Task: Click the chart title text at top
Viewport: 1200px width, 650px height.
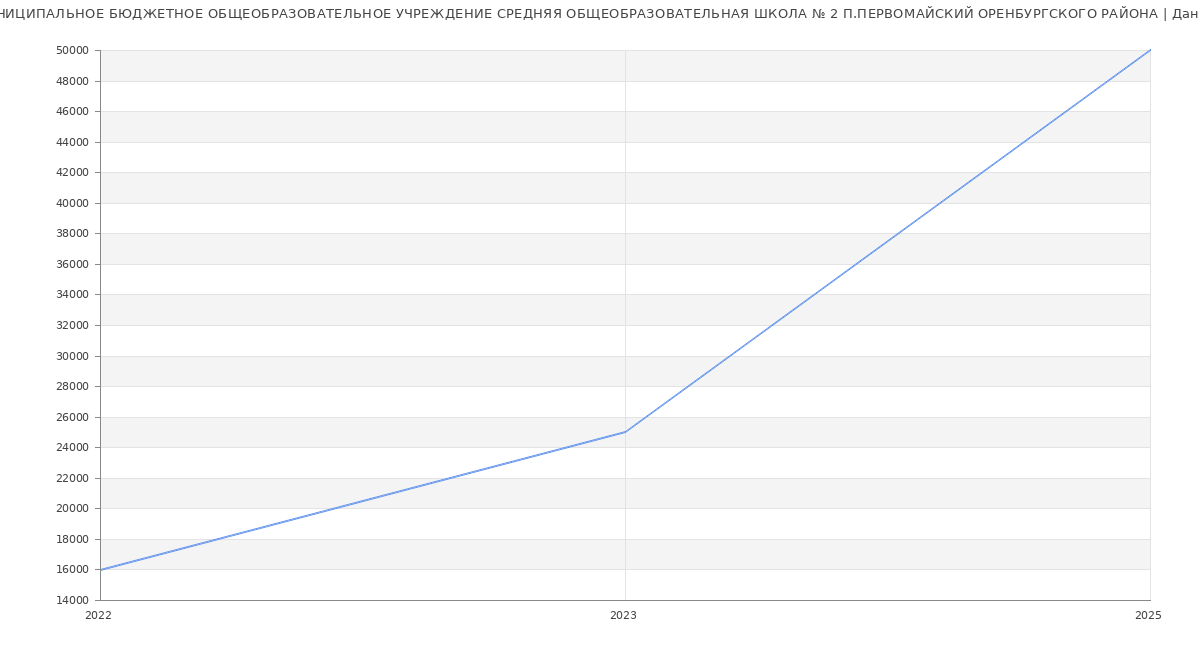Action: [x=600, y=14]
